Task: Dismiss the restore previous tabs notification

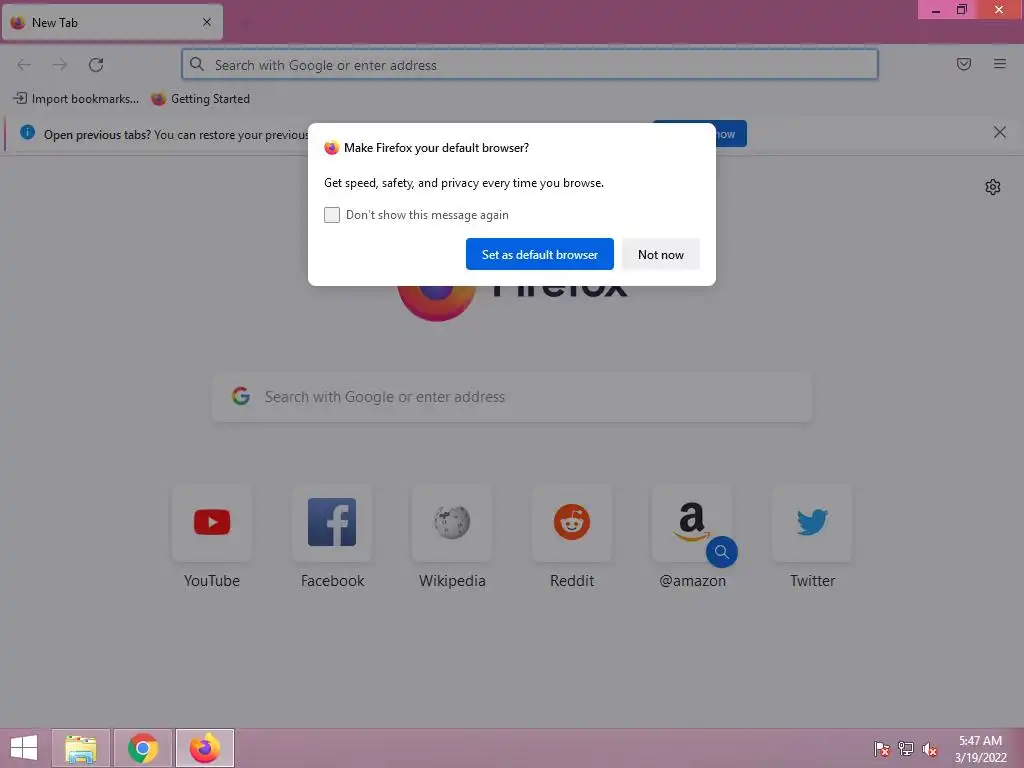Action: (x=999, y=133)
